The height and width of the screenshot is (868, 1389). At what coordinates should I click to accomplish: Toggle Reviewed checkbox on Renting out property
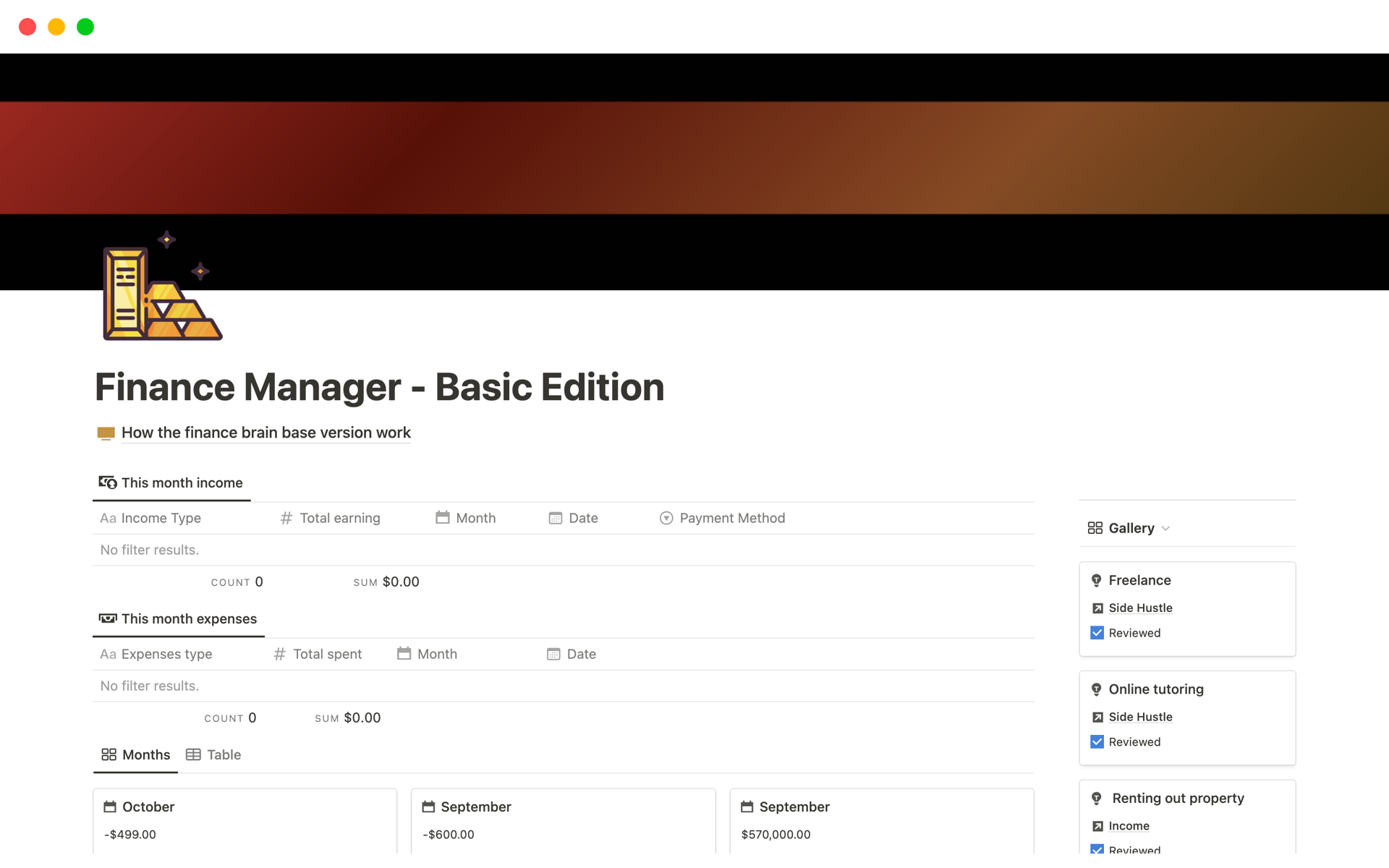click(1097, 849)
